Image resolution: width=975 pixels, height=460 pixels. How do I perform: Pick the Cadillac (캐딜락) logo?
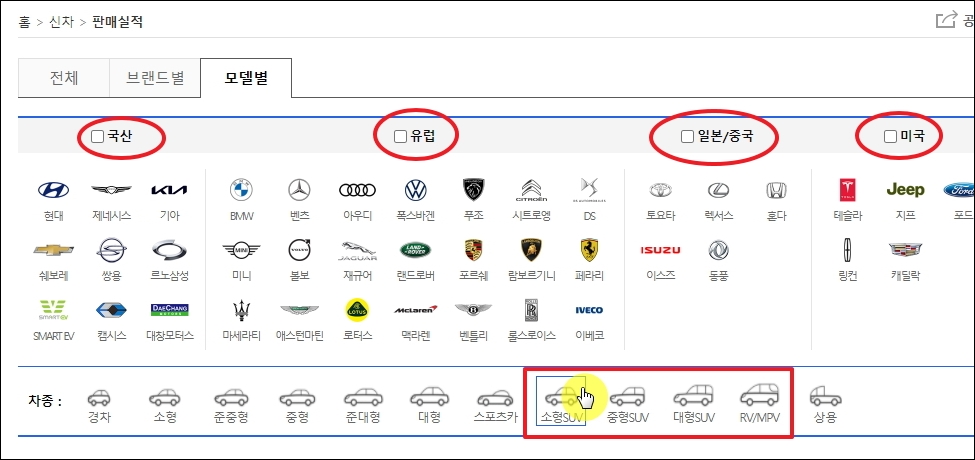(905, 250)
